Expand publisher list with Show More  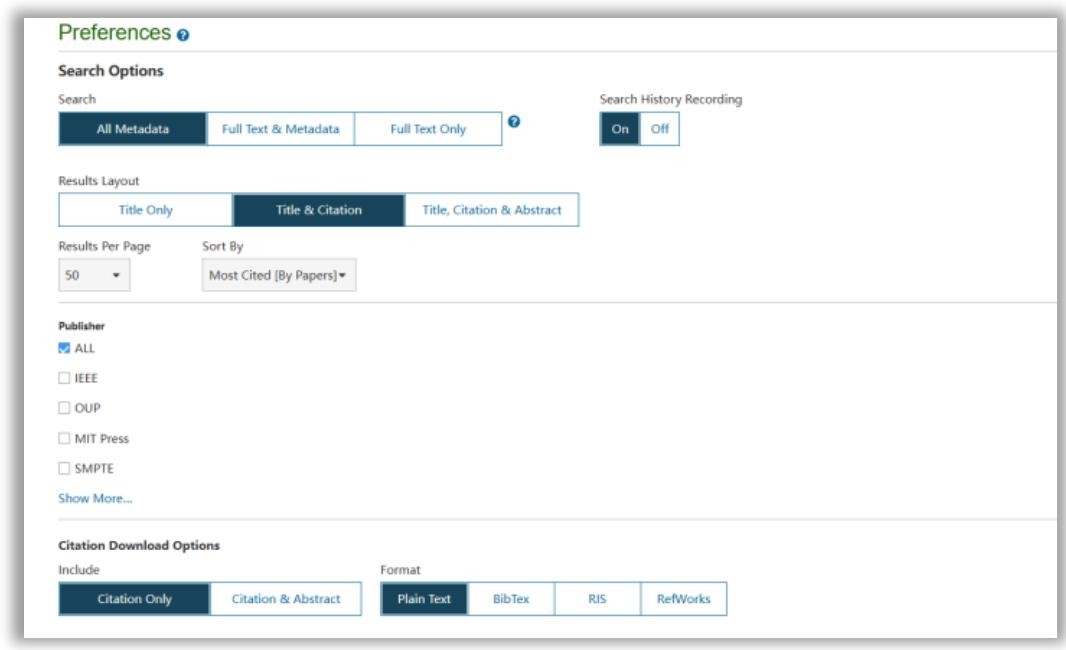point(95,498)
